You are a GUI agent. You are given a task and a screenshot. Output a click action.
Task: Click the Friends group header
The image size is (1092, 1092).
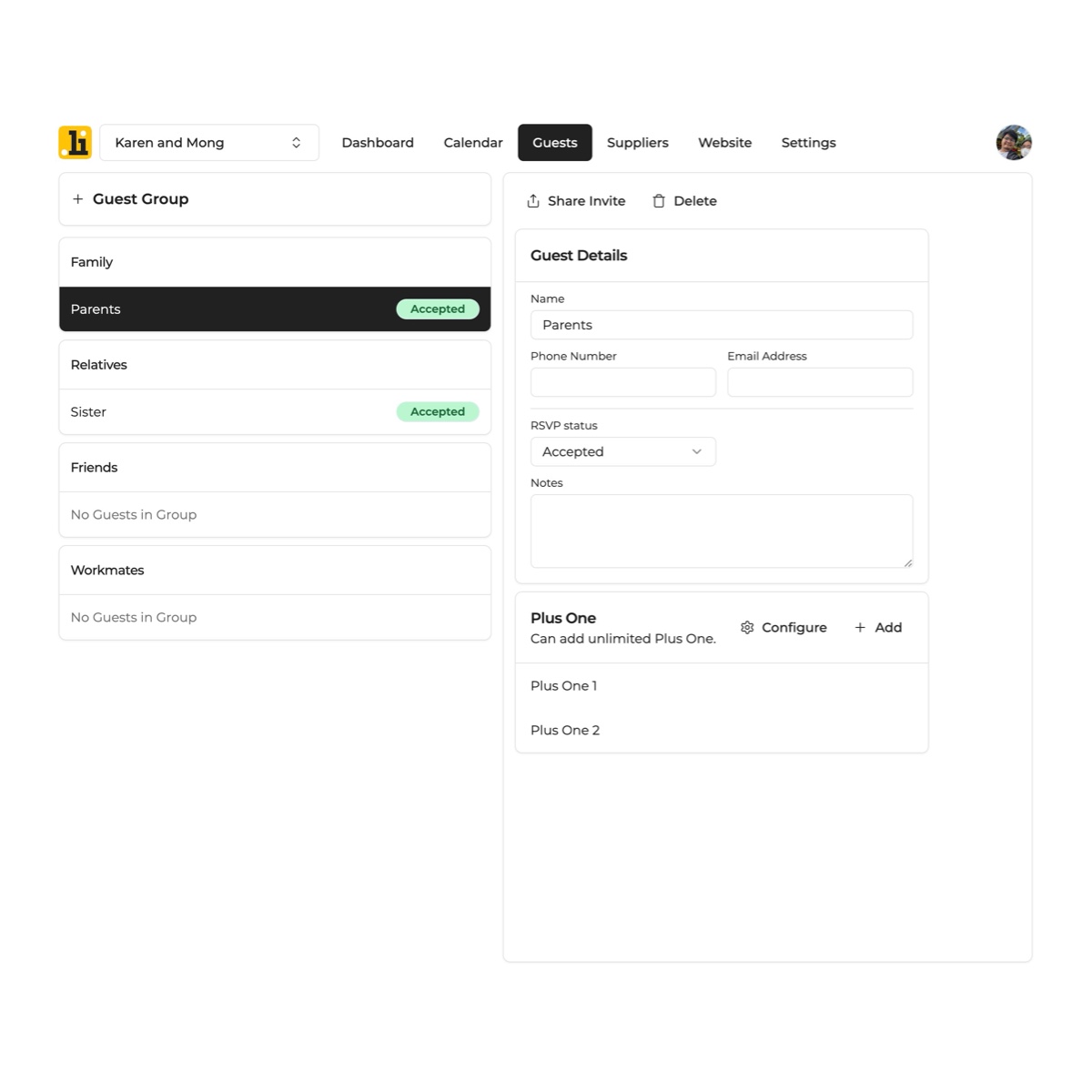tap(275, 468)
